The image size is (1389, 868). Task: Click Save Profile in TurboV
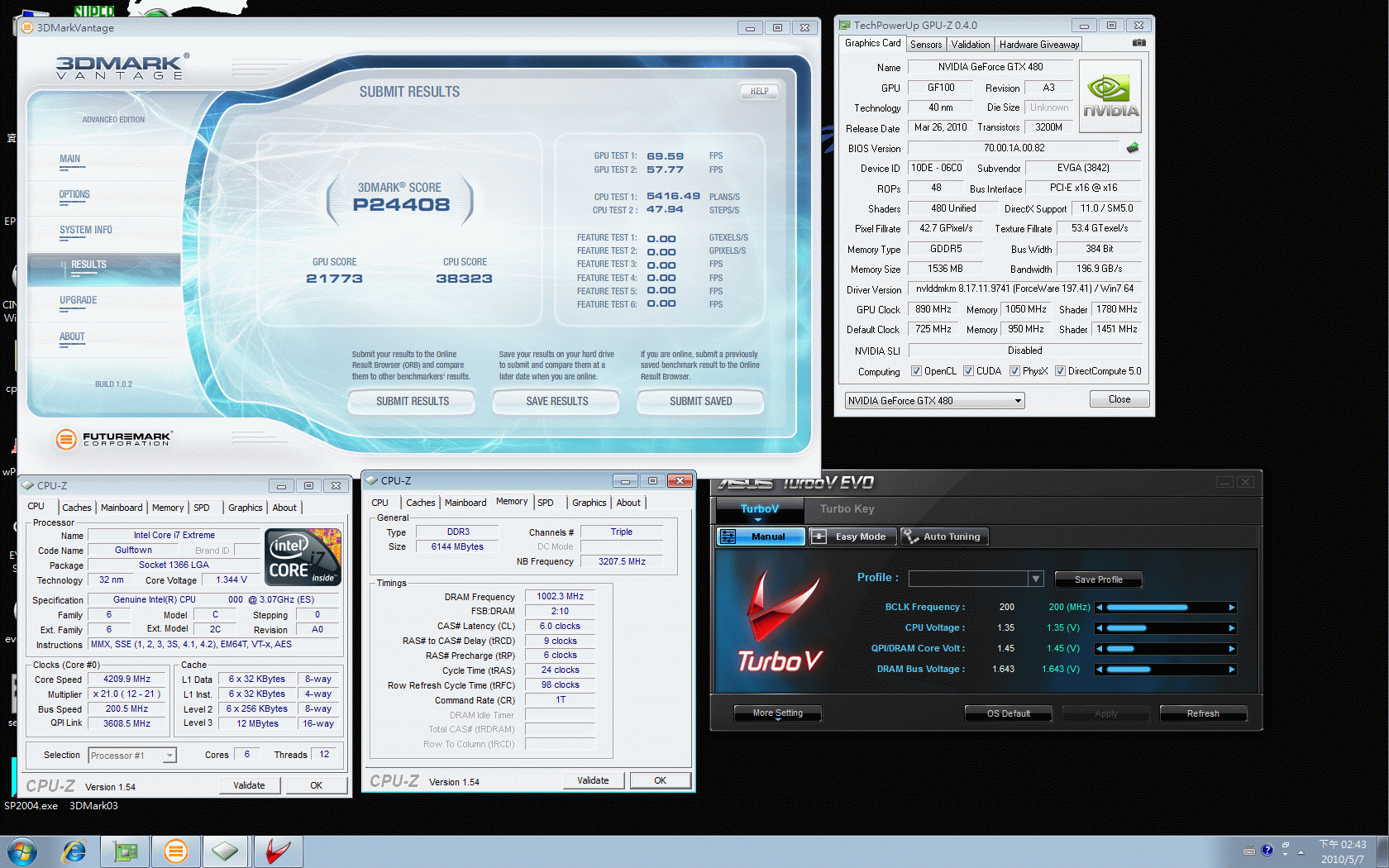click(x=1098, y=579)
